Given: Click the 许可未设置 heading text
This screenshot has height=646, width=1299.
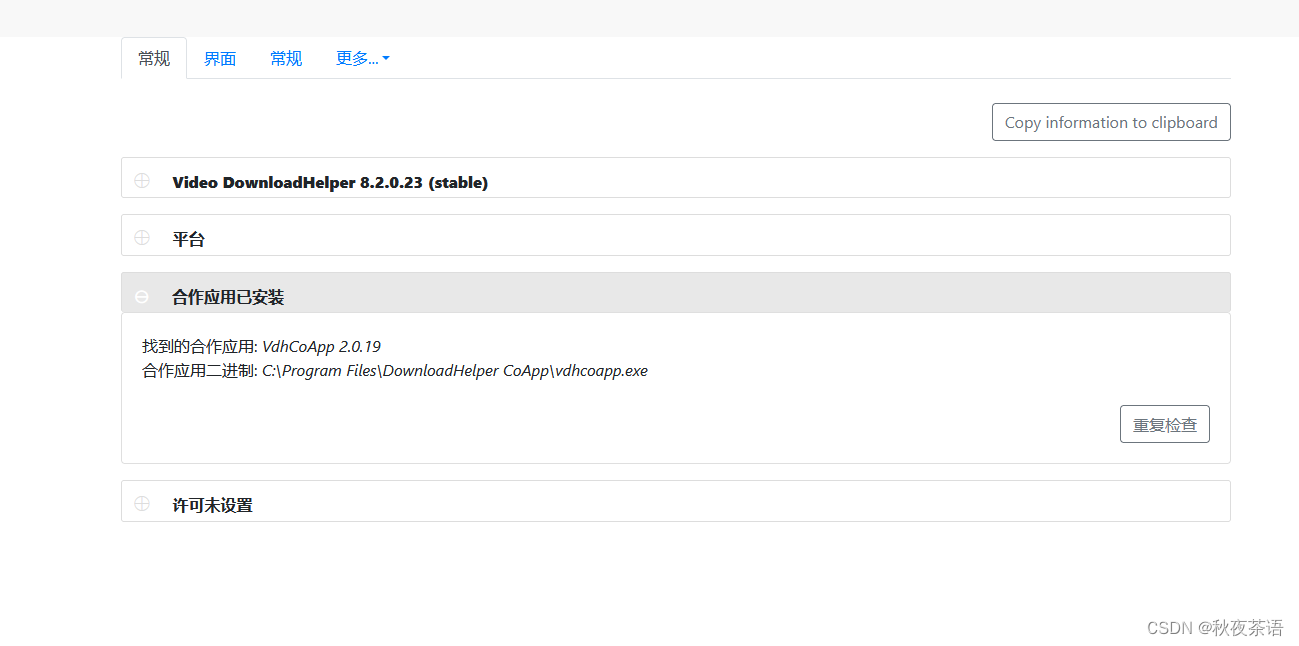Looking at the screenshot, I should pos(212,505).
